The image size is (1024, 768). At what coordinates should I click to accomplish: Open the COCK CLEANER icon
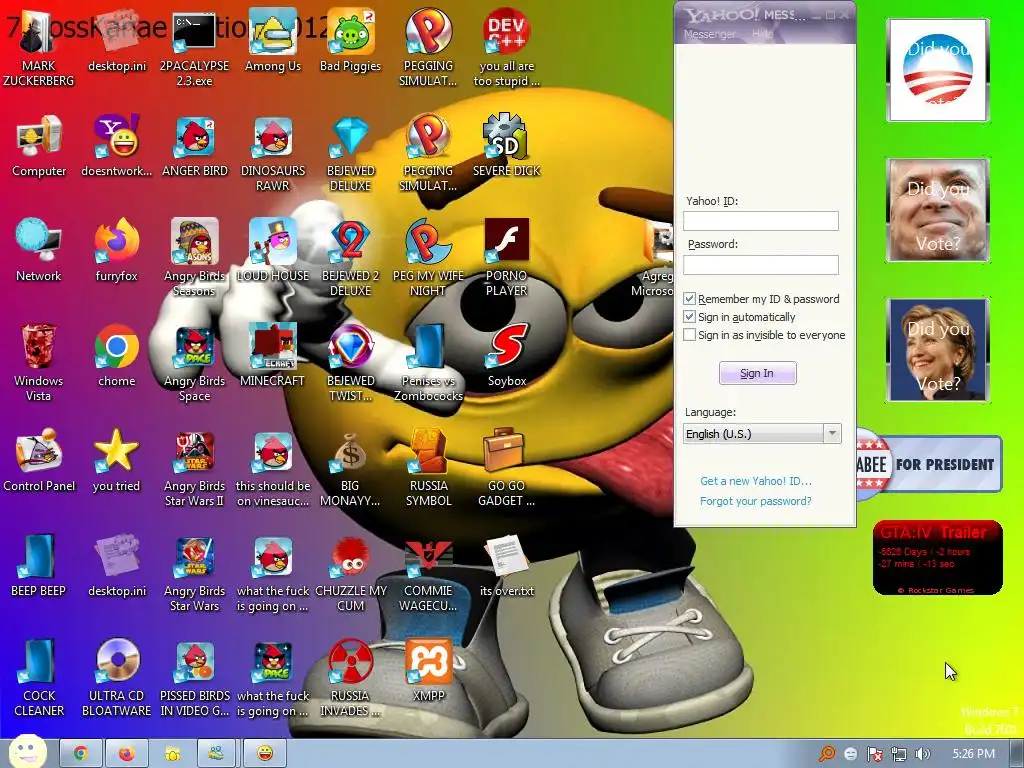click(x=39, y=678)
